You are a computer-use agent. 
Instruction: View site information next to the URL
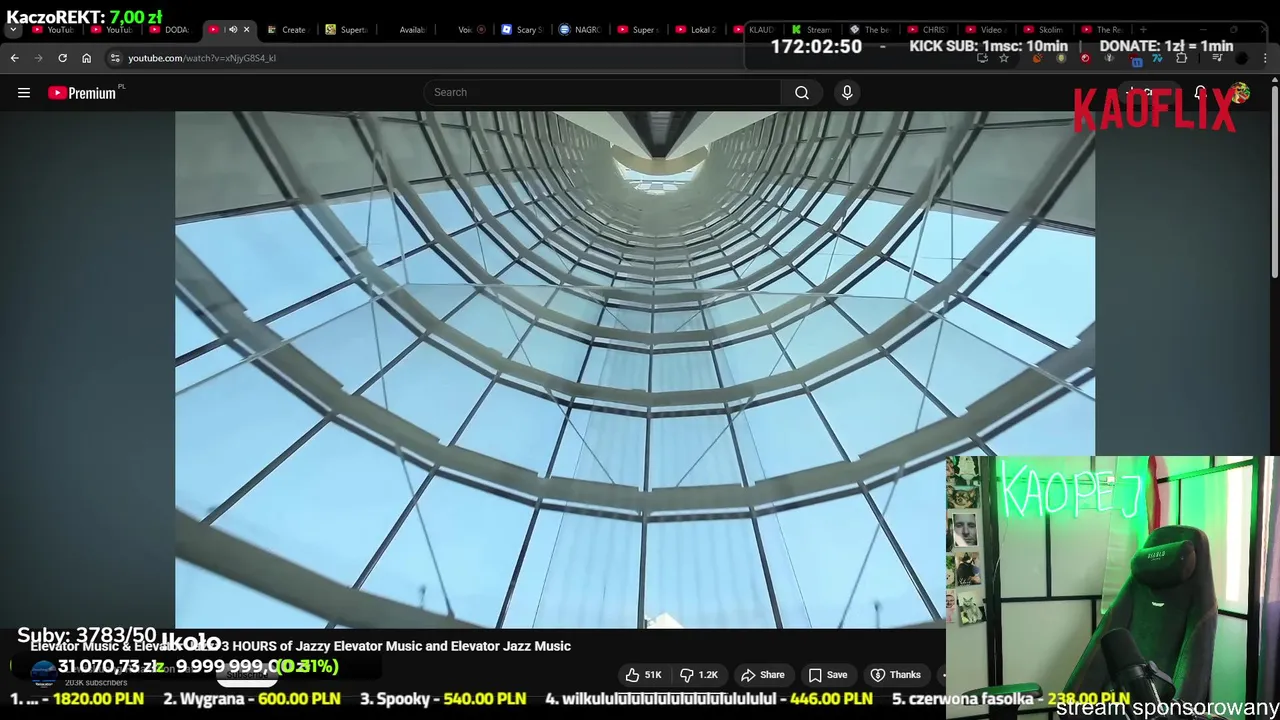(114, 58)
